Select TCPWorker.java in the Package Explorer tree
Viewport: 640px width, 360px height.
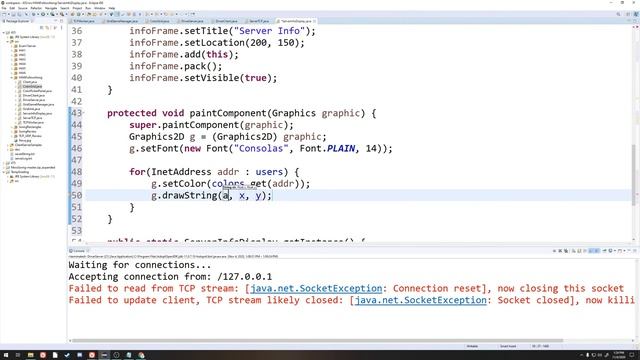pyautogui.click(x=33, y=122)
